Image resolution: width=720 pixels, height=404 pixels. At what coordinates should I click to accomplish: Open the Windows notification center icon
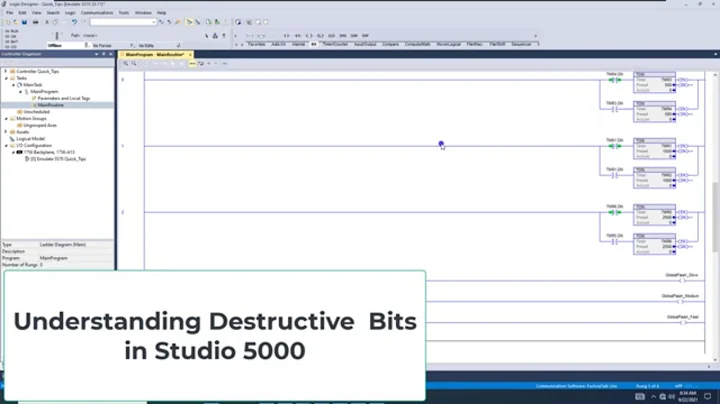coord(708,396)
